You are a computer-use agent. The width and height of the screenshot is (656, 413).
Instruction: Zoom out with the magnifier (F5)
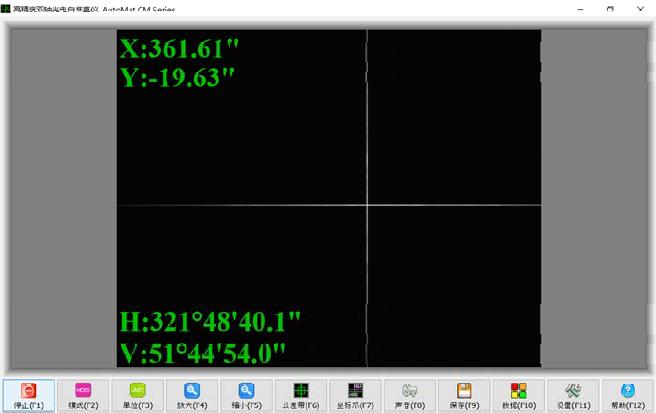(x=246, y=395)
